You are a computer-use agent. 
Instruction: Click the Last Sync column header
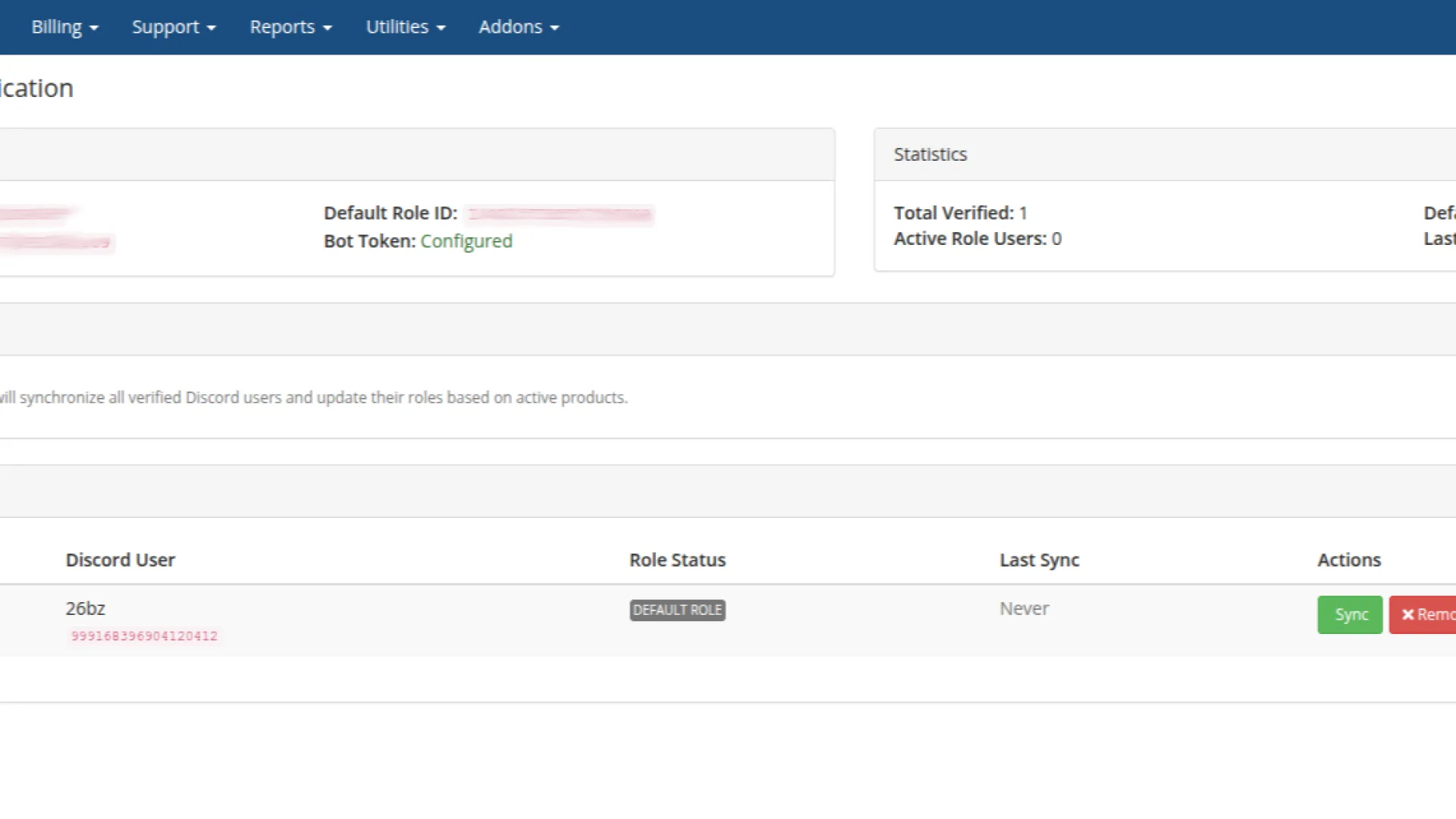pyautogui.click(x=1039, y=560)
